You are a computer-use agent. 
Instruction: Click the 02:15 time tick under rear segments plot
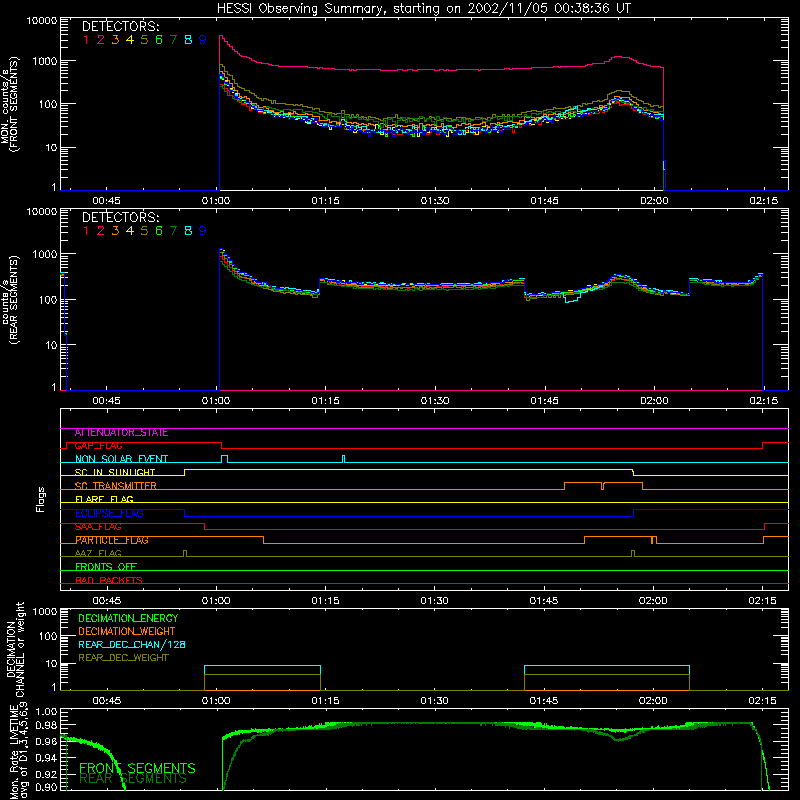[x=763, y=401]
